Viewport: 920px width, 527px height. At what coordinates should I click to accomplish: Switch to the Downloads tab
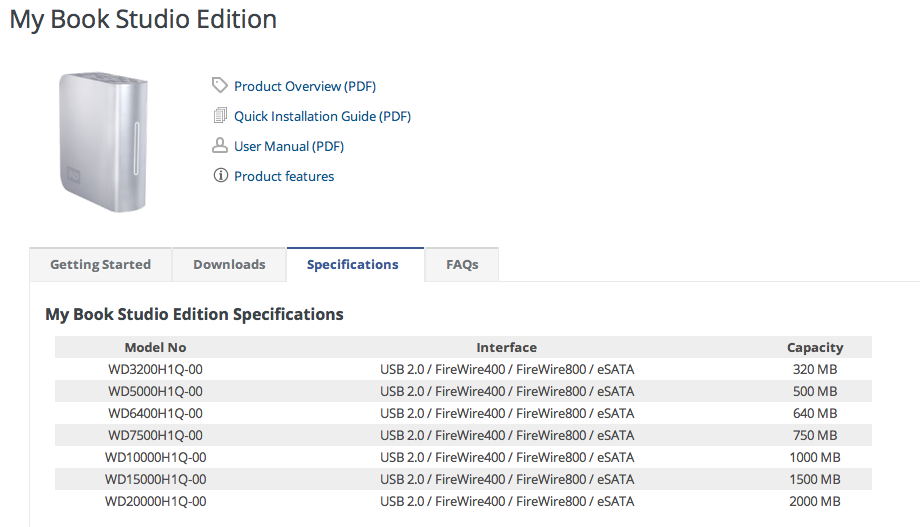pyautogui.click(x=229, y=265)
